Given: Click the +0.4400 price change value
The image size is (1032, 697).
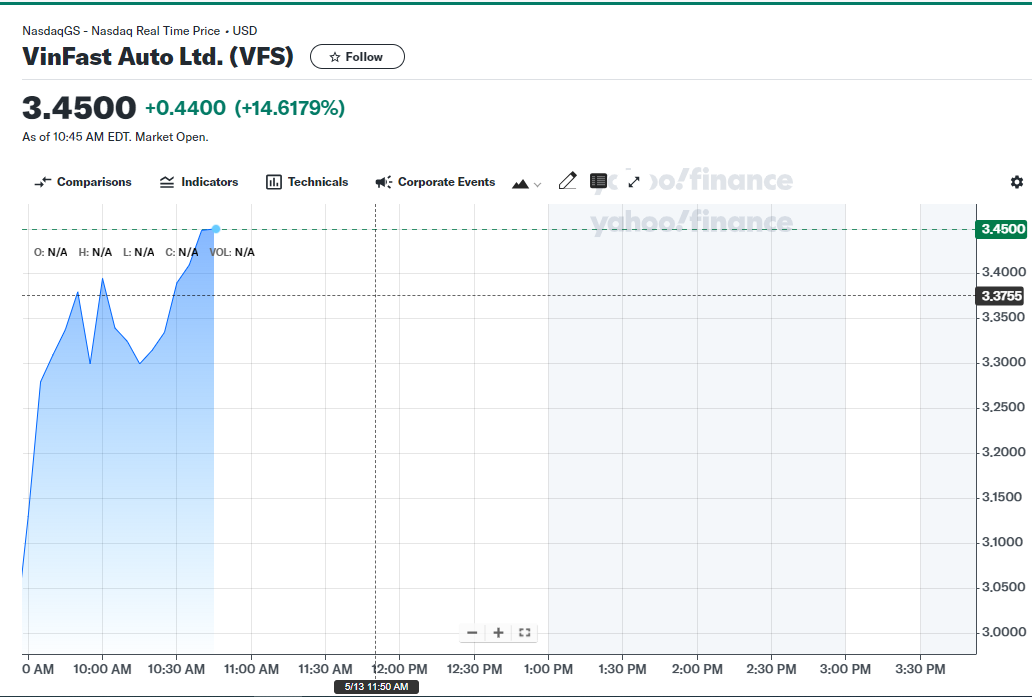Looking at the screenshot, I should (186, 108).
